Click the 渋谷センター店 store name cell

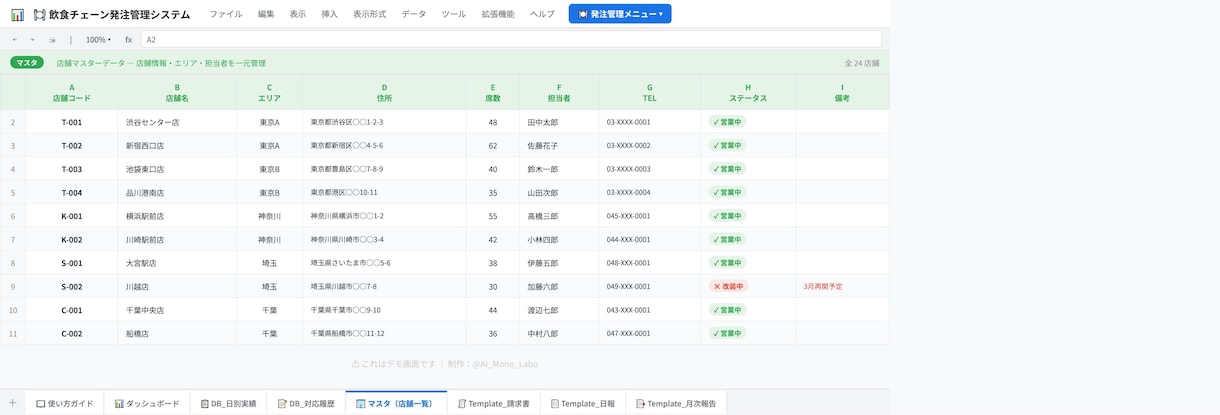pyautogui.click(x=177, y=122)
